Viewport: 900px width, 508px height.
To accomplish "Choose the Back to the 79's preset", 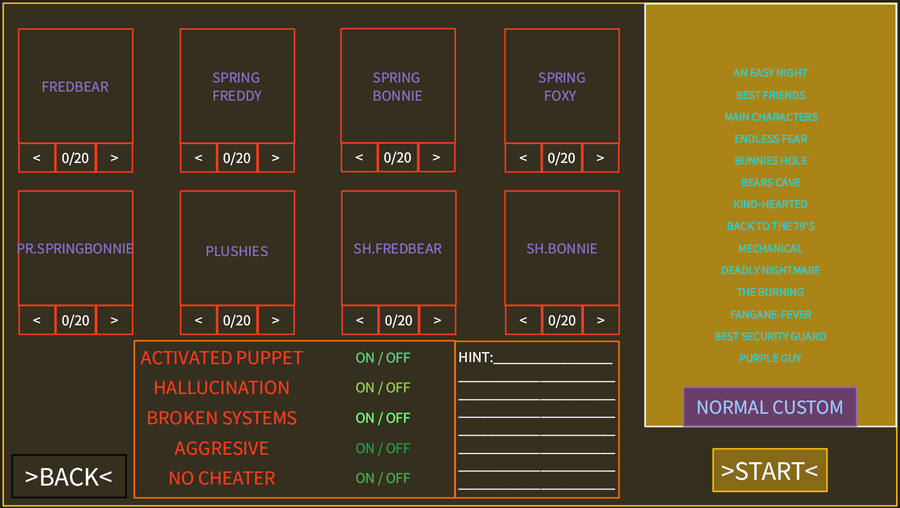I will coord(770,226).
